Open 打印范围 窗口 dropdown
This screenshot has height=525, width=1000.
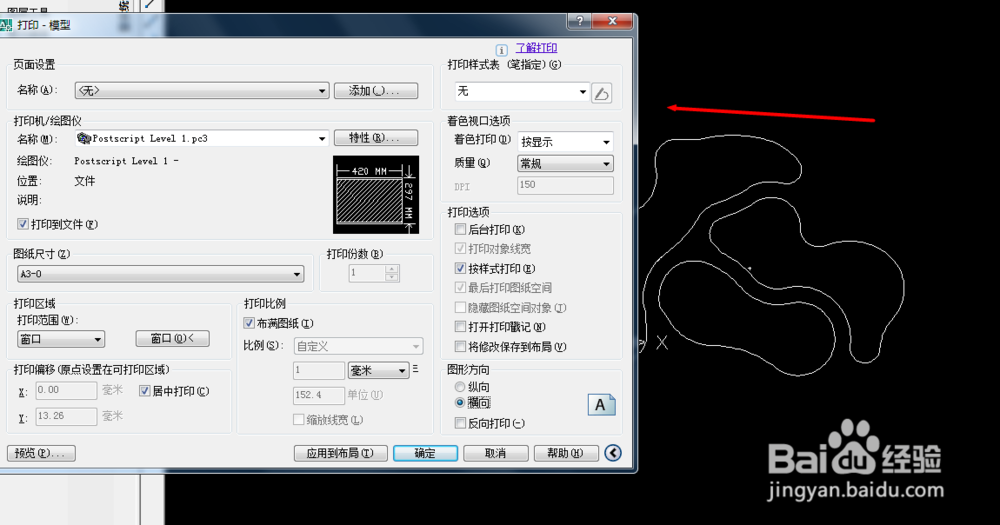61,339
